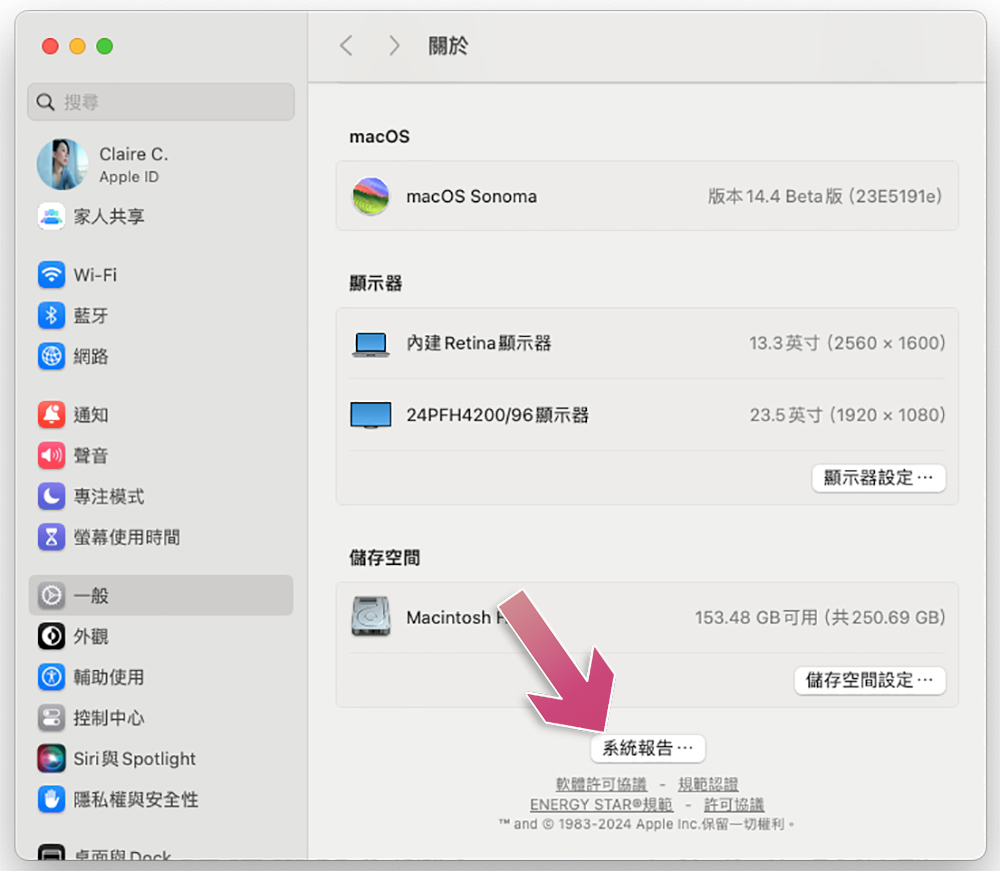Open the 外觀 appearance icon
Viewport: 1000px width, 871px height.
(x=51, y=636)
